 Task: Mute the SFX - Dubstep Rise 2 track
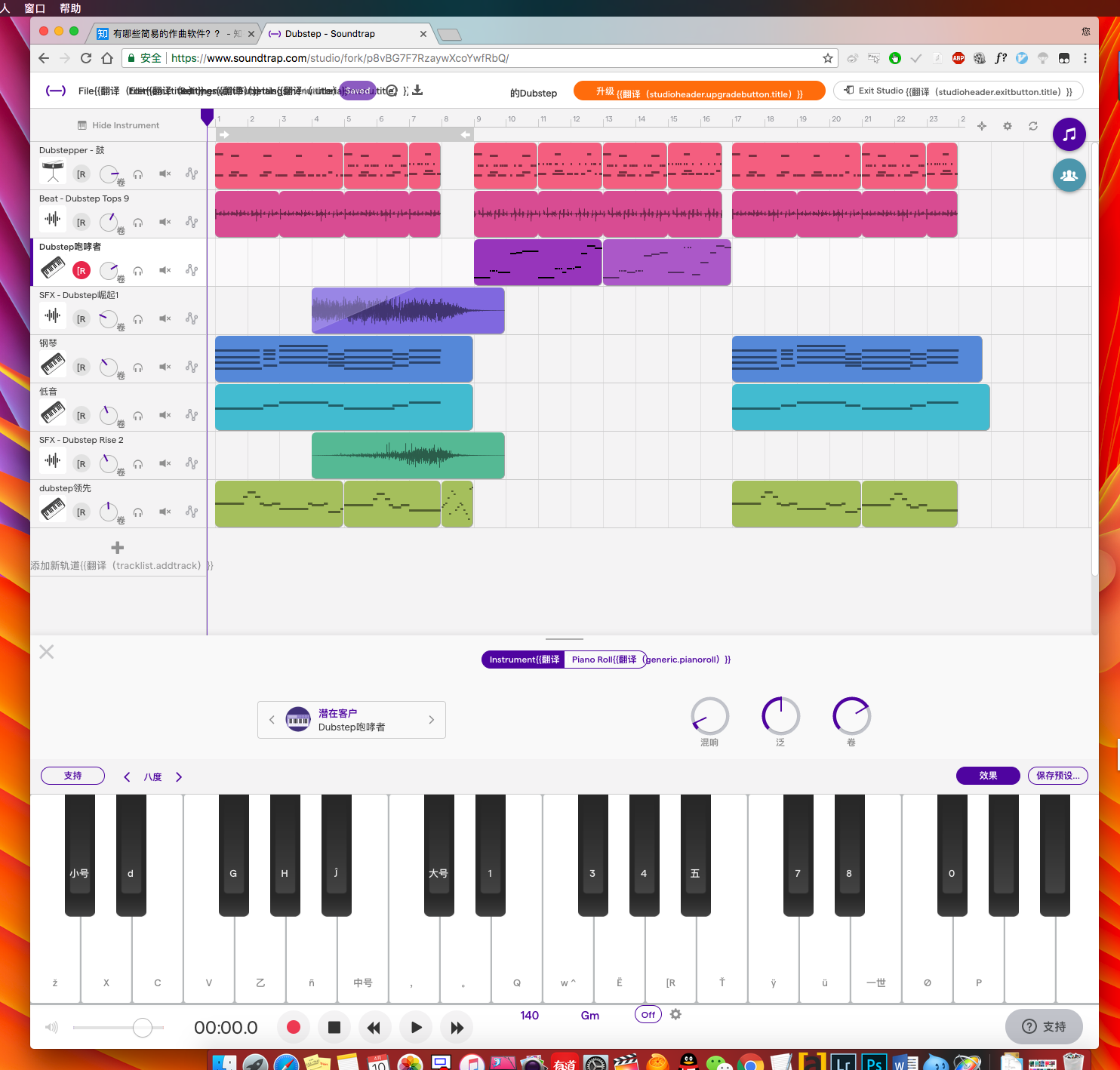pos(165,463)
